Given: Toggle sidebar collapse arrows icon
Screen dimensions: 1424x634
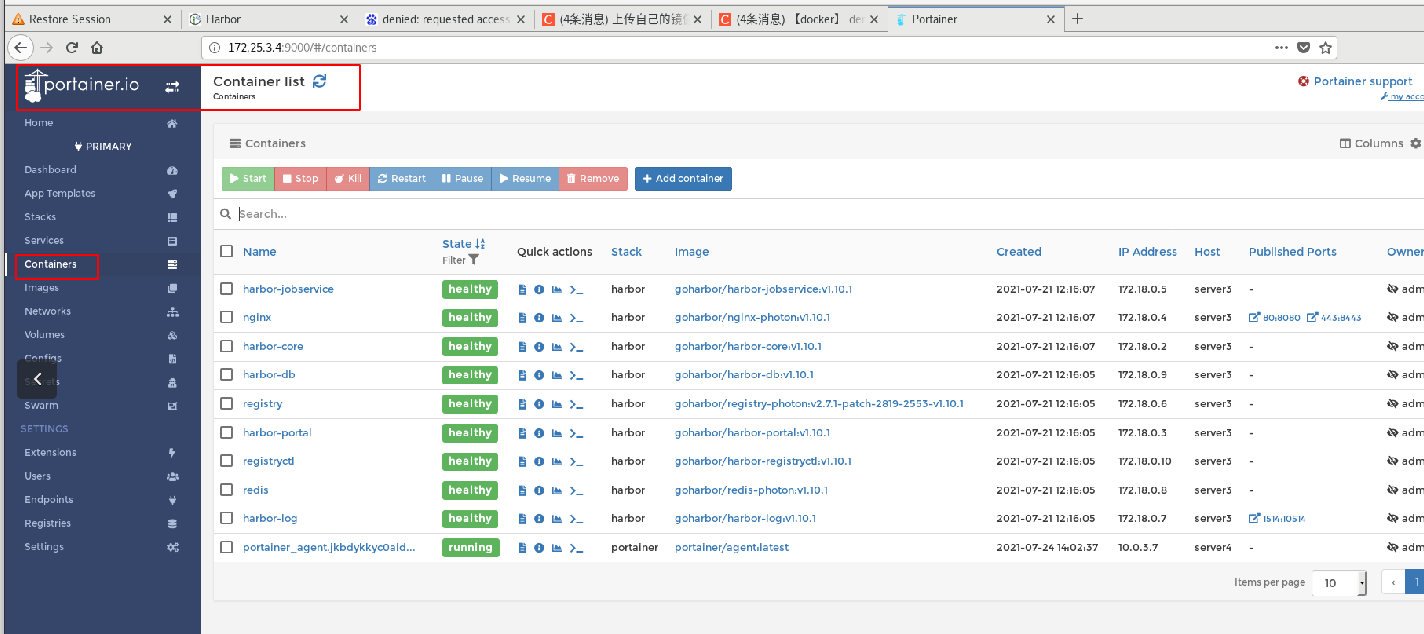Looking at the screenshot, I should pos(172,87).
